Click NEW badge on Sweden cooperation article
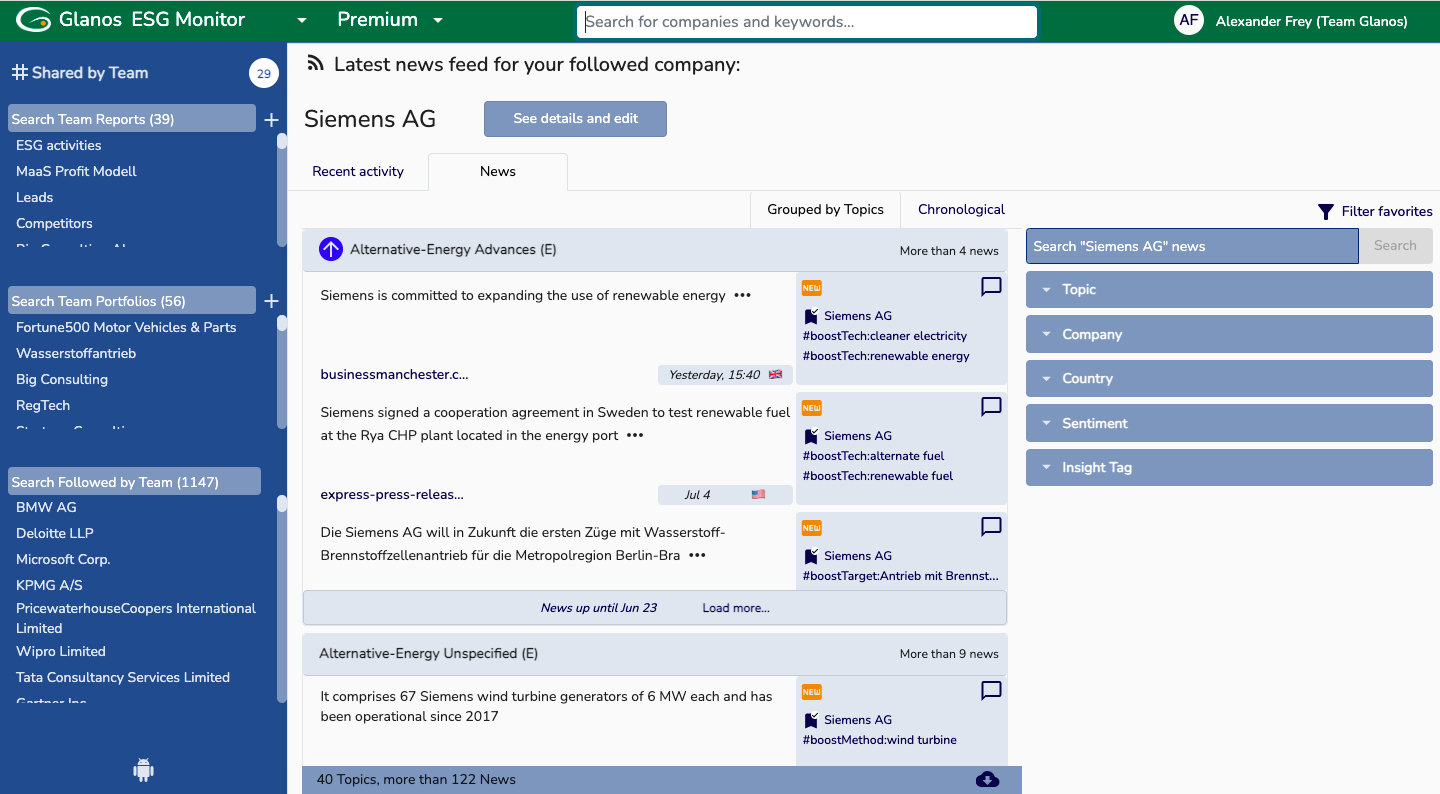 [x=811, y=408]
